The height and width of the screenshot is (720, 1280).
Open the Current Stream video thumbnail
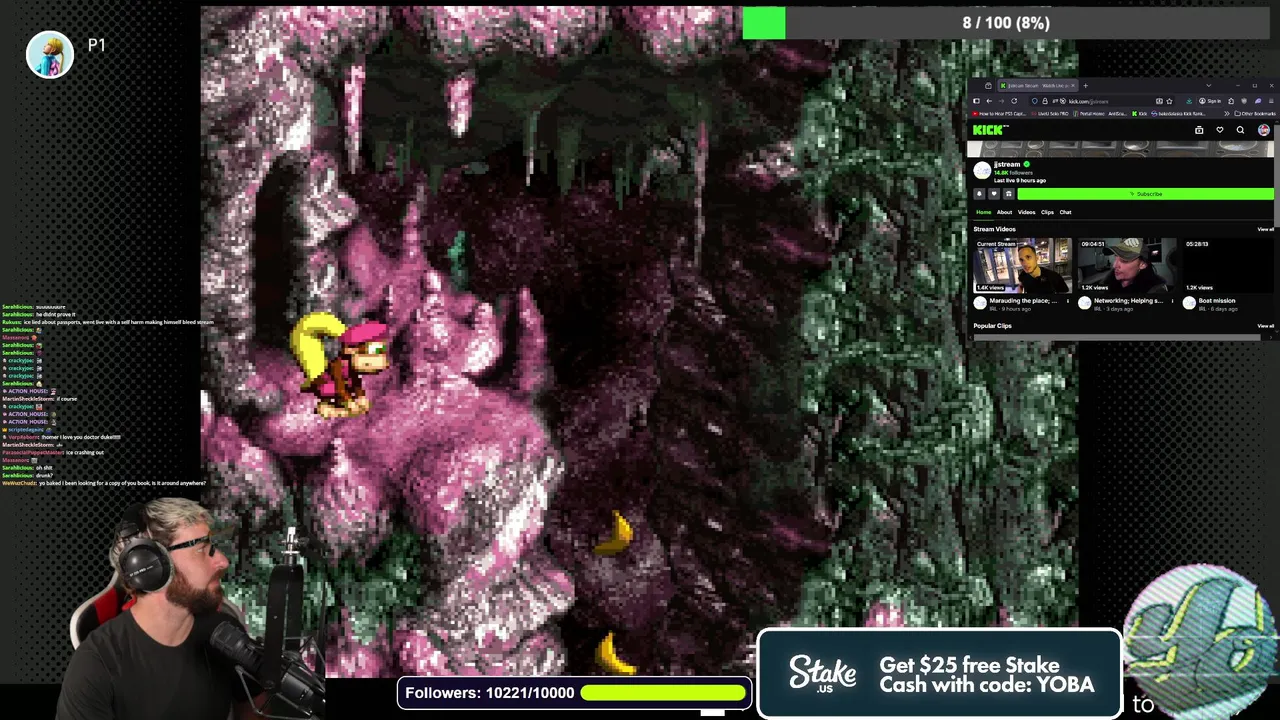click(1022, 265)
